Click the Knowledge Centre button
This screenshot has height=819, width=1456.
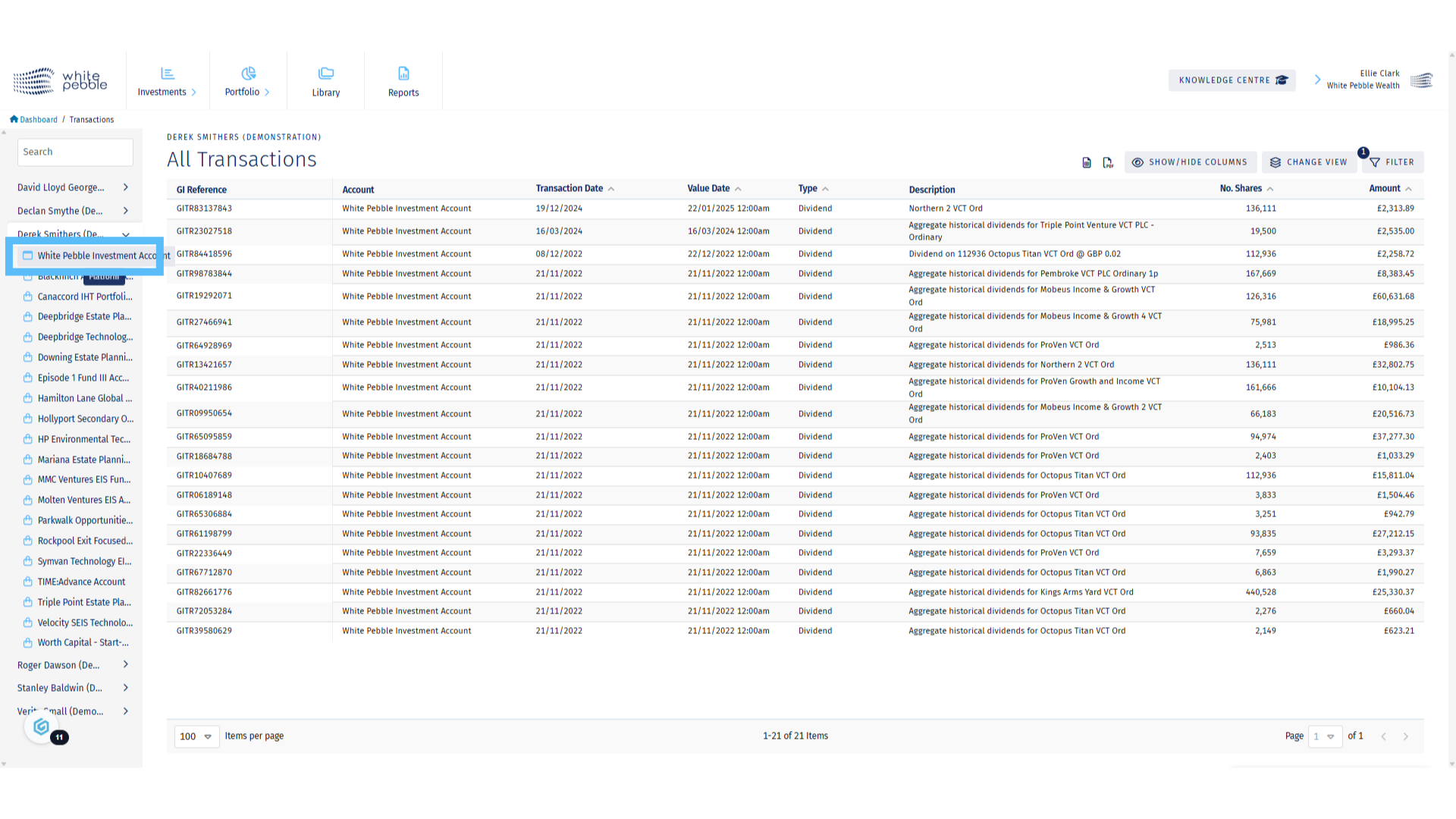[1232, 80]
